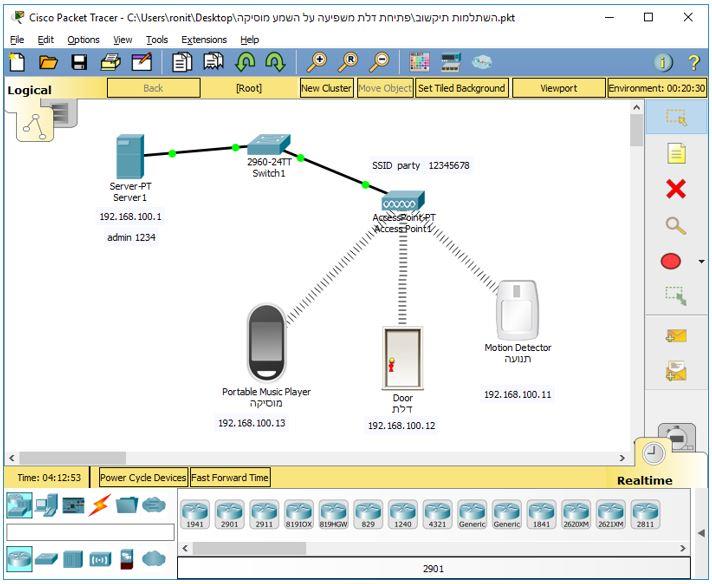712x584 pixels.
Task: Choose the 4321 router model
Action: click(437, 515)
